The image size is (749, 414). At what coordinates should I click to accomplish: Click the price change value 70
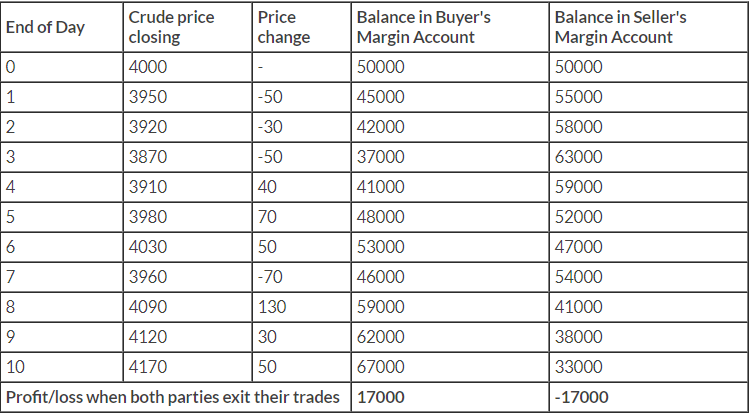pyautogui.click(x=301, y=217)
